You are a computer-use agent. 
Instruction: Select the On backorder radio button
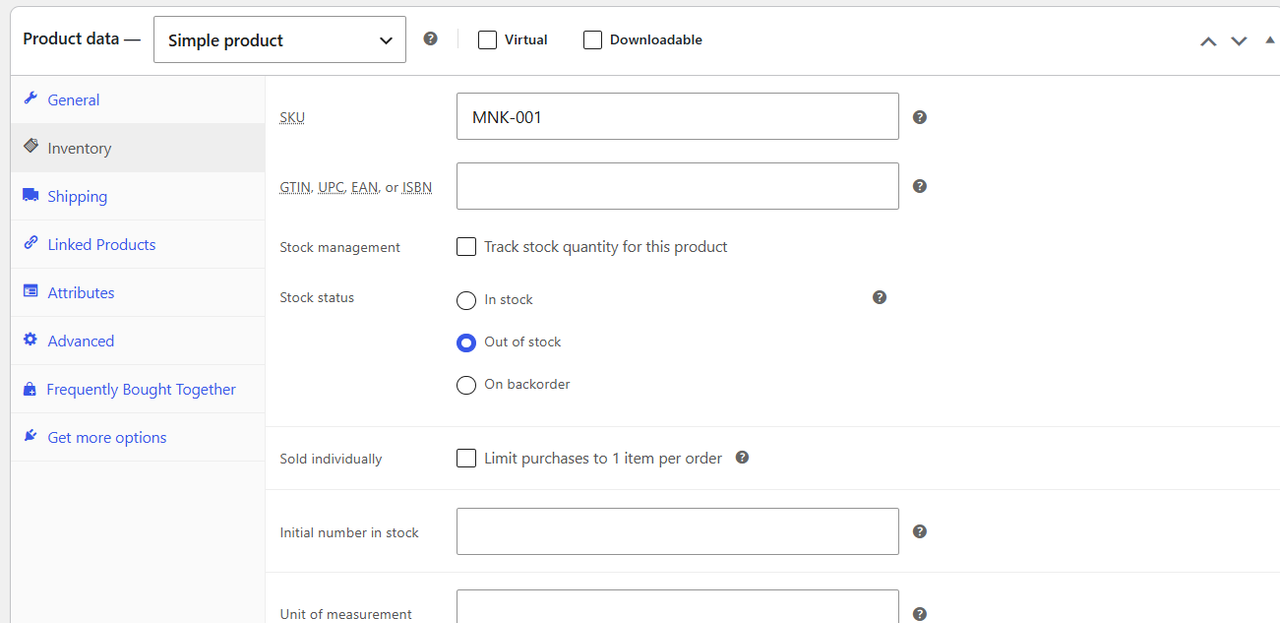(466, 385)
